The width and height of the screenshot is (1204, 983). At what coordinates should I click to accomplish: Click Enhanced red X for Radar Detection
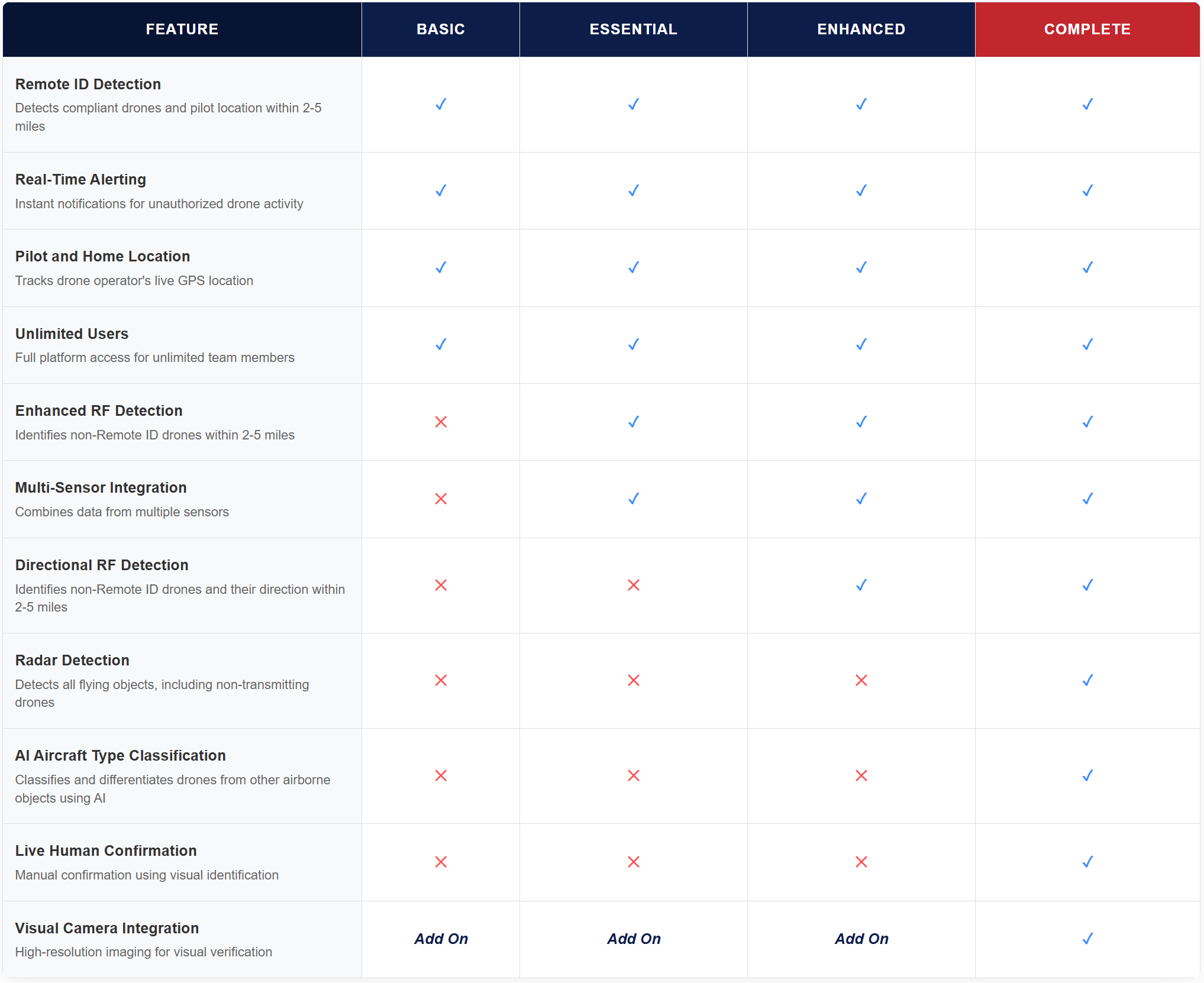click(861, 680)
